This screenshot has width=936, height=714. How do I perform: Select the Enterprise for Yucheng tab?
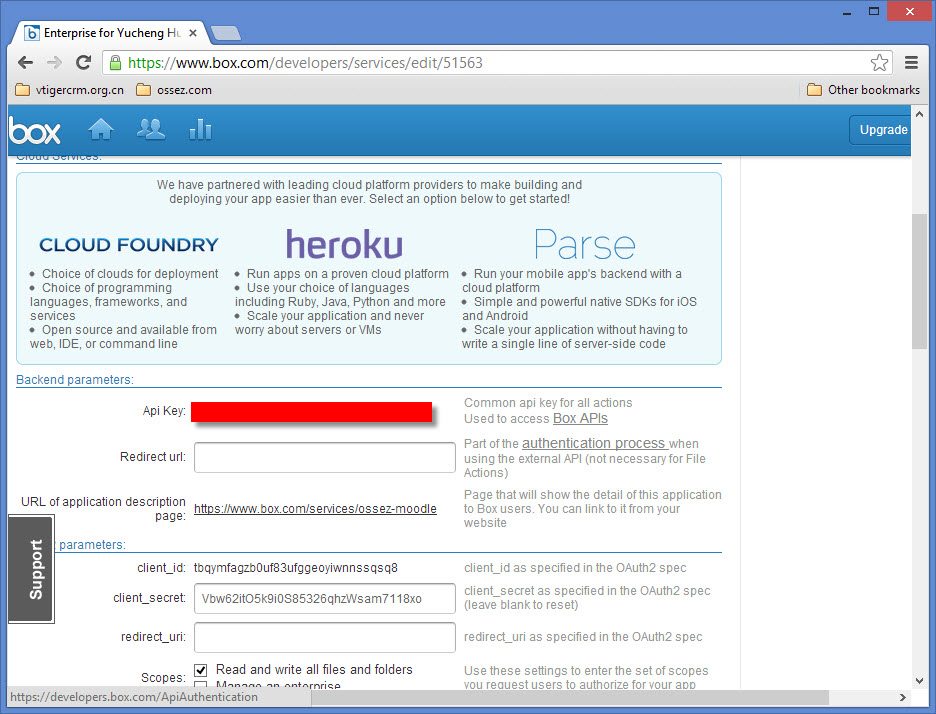[110, 33]
